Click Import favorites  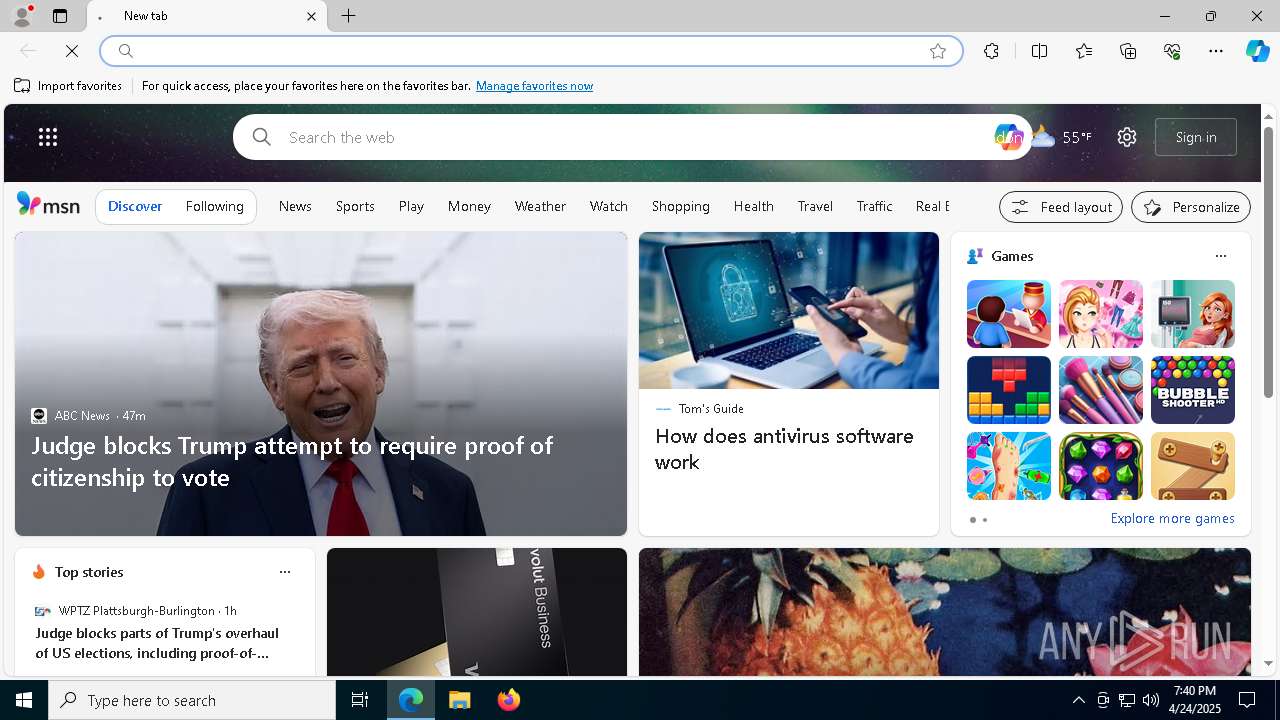(68, 86)
